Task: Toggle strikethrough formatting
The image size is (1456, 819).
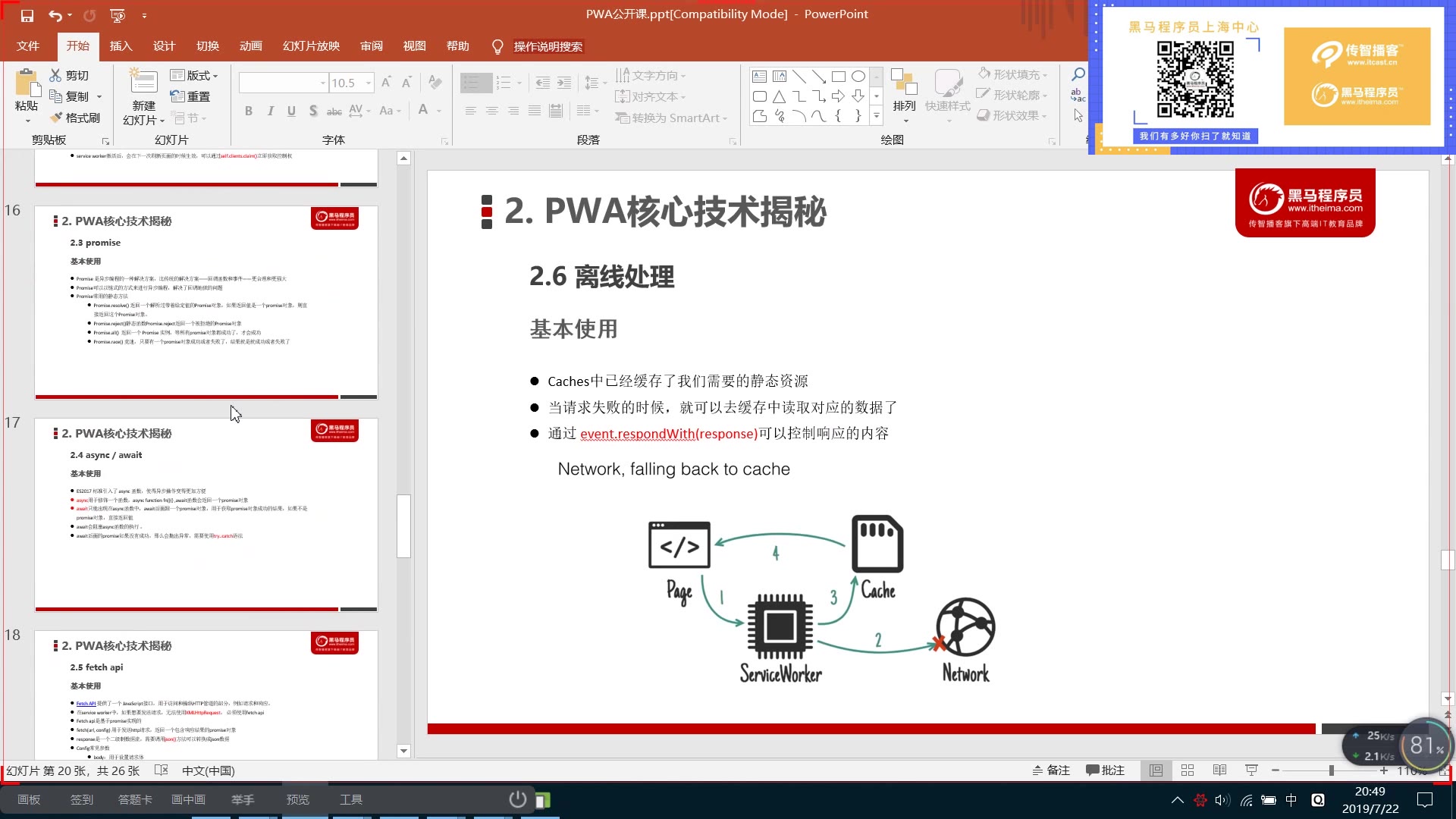Action: (334, 111)
